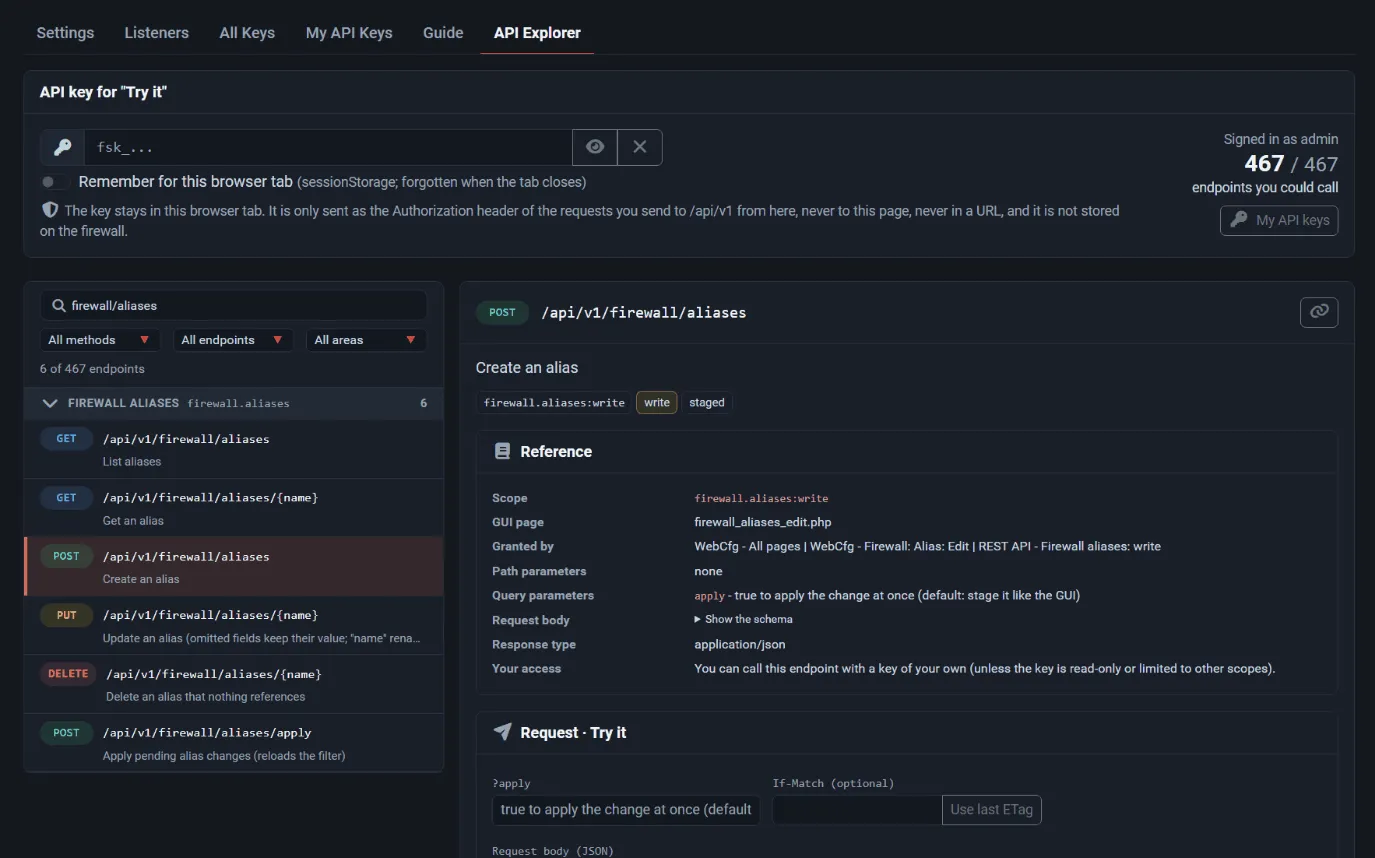Select the Delete an alias endpoint
This screenshot has height=858, width=1375.
point(233,684)
